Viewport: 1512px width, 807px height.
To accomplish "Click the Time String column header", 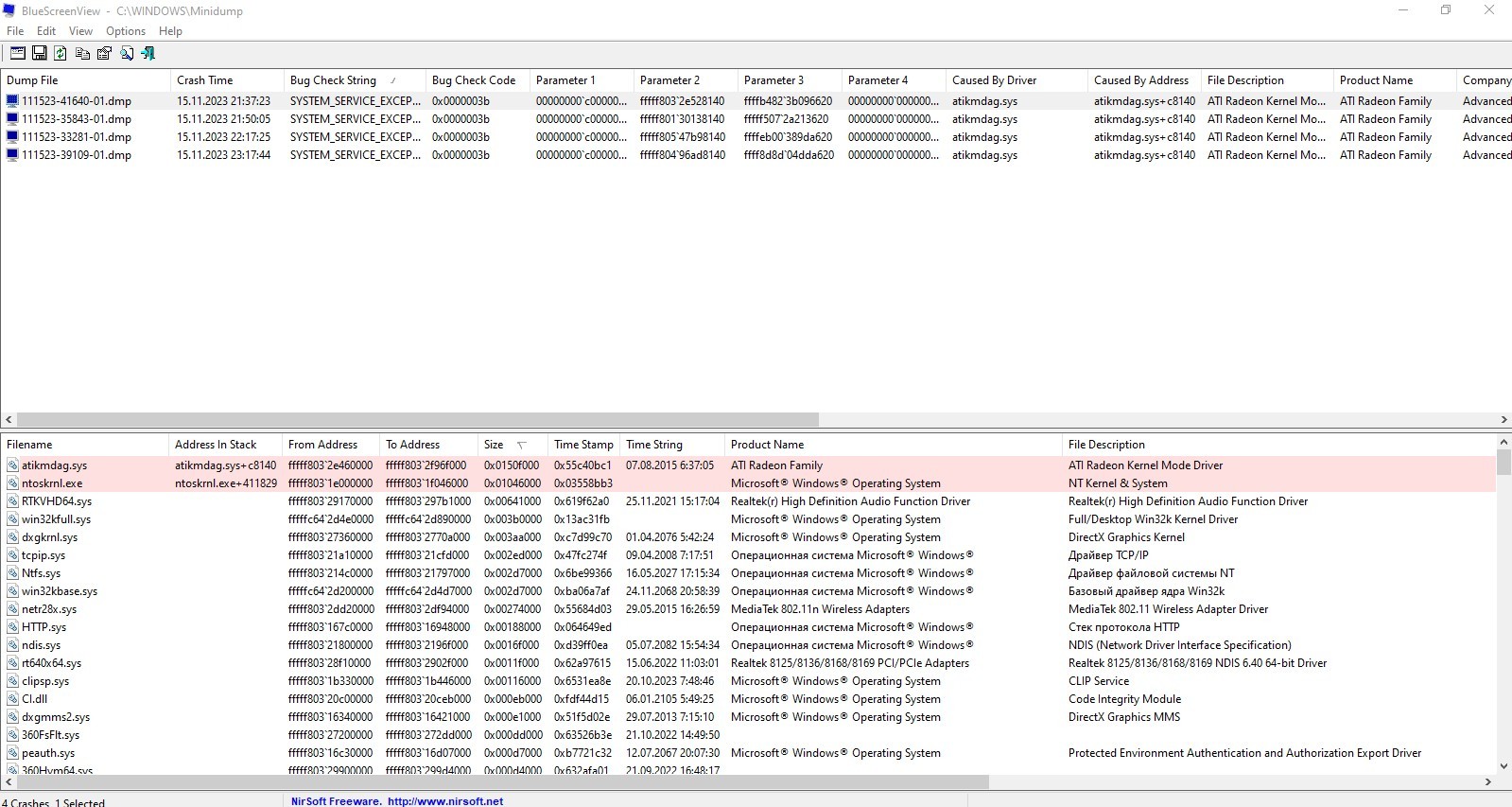I will [x=672, y=445].
